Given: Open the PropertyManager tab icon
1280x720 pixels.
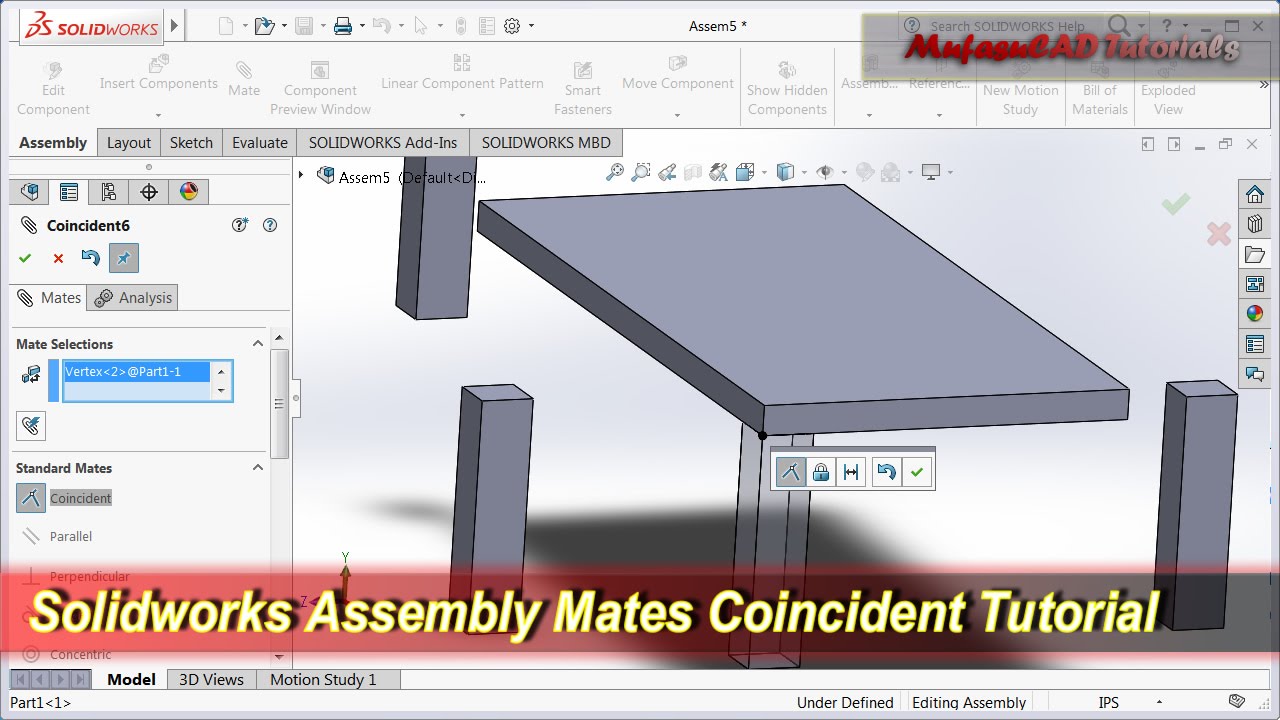Looking at the screenshot, I should pyautogui.click(x=69, y=191).
